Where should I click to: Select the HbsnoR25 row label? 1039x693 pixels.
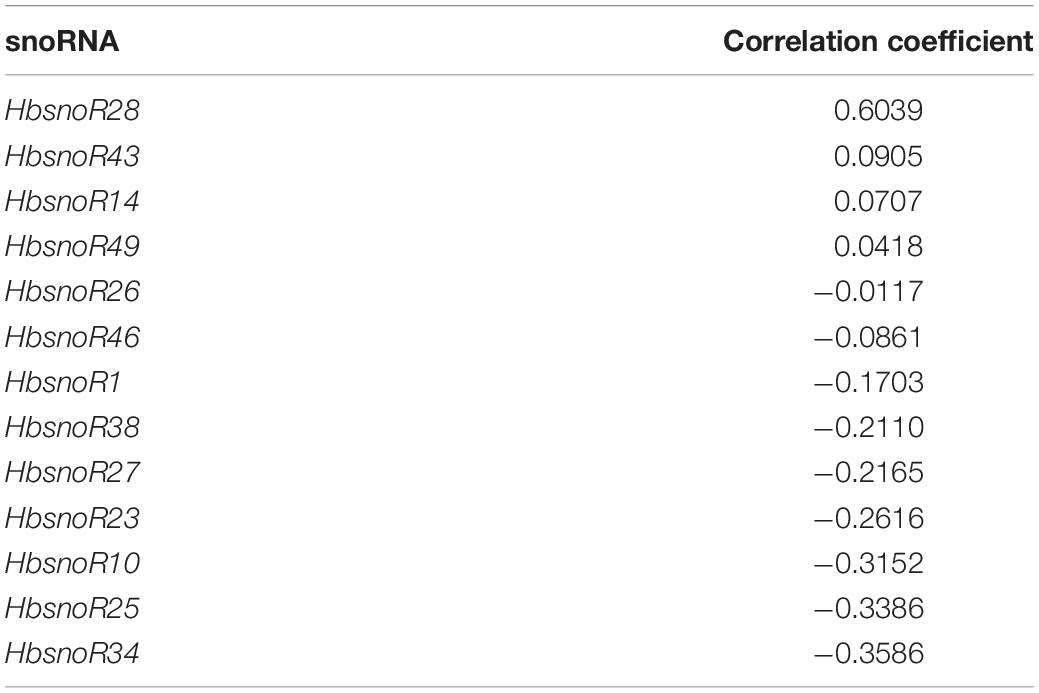coord(72,608)
